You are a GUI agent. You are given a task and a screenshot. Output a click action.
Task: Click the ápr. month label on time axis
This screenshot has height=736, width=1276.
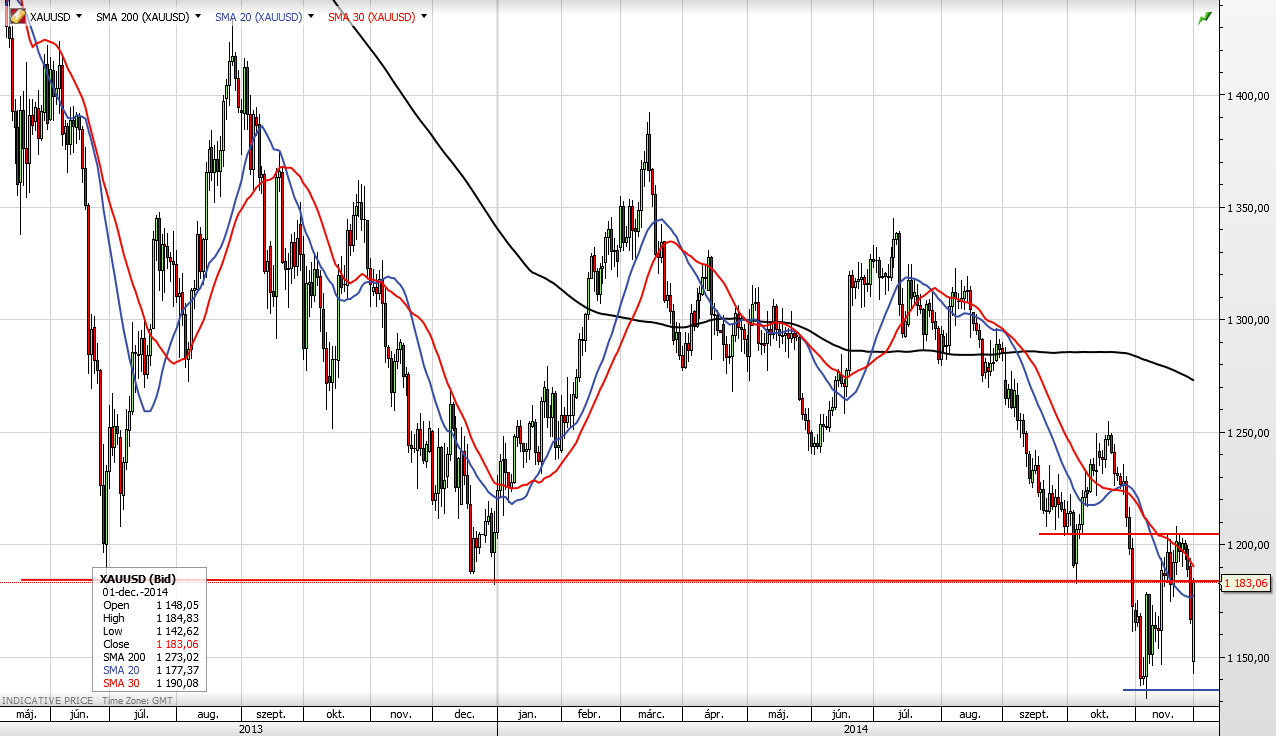(x=714, y=715)
